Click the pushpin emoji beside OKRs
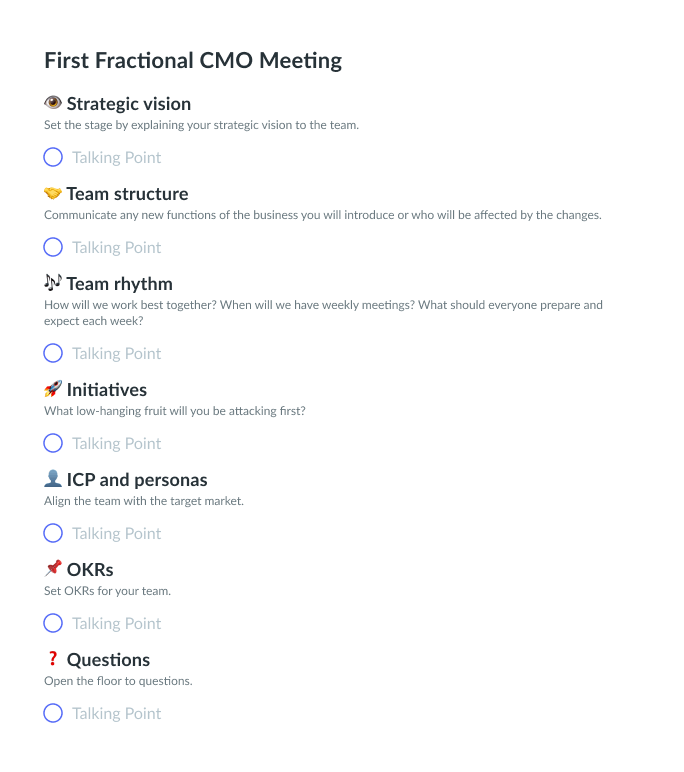Screen dimensions: 684x772 (x=53, y=569)
